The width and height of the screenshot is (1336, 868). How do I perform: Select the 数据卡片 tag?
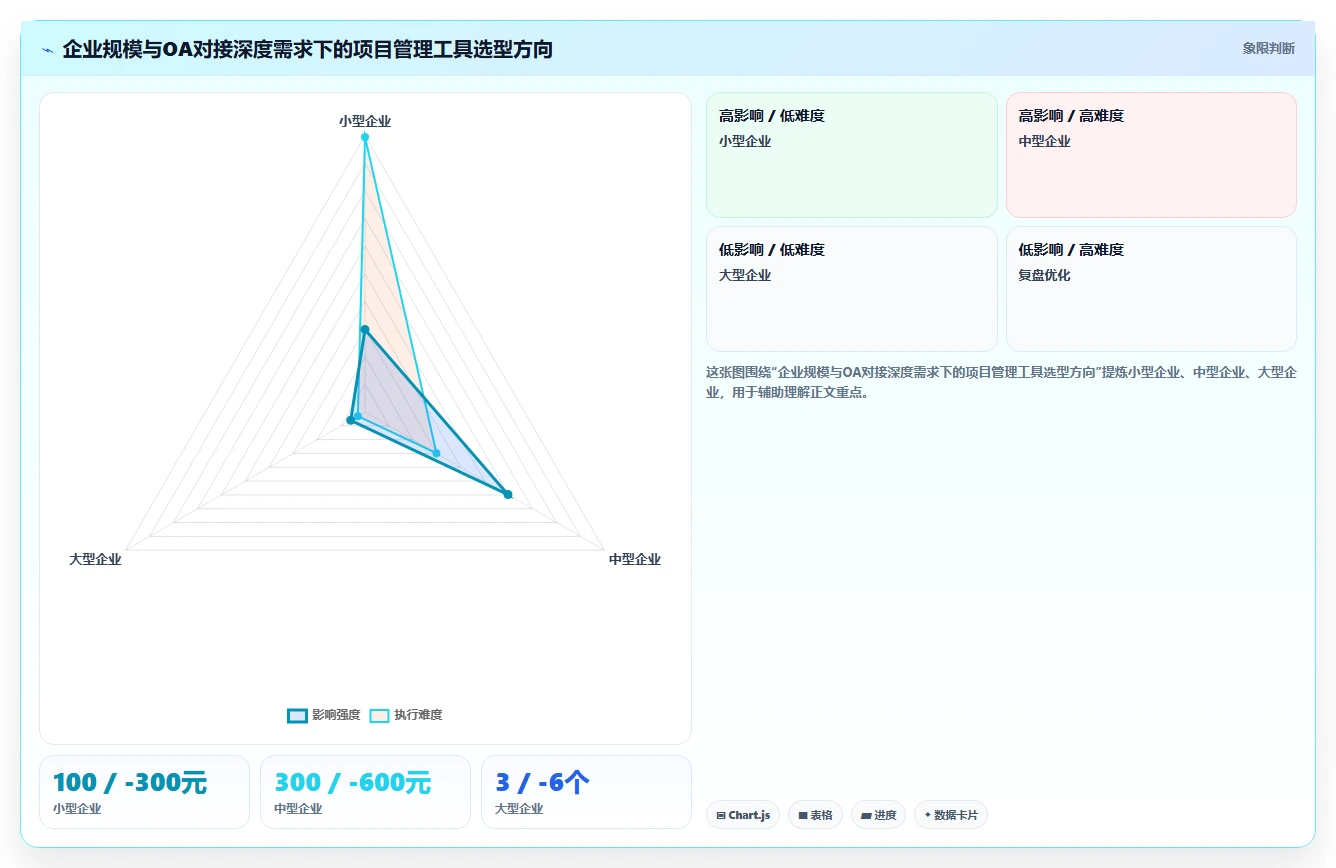point(951,815)
